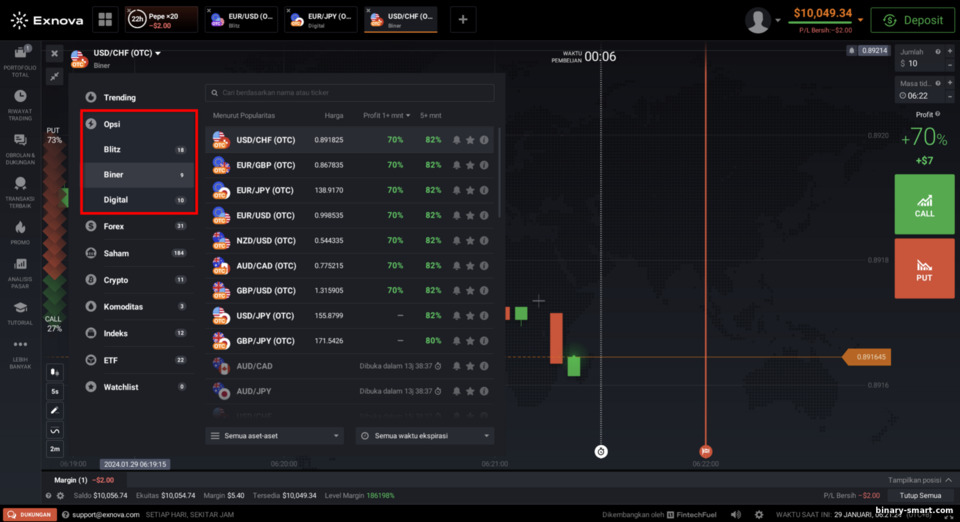960x522 pixels.
Task: Click the price alert bell on chart
Action: tap(851, 51)
